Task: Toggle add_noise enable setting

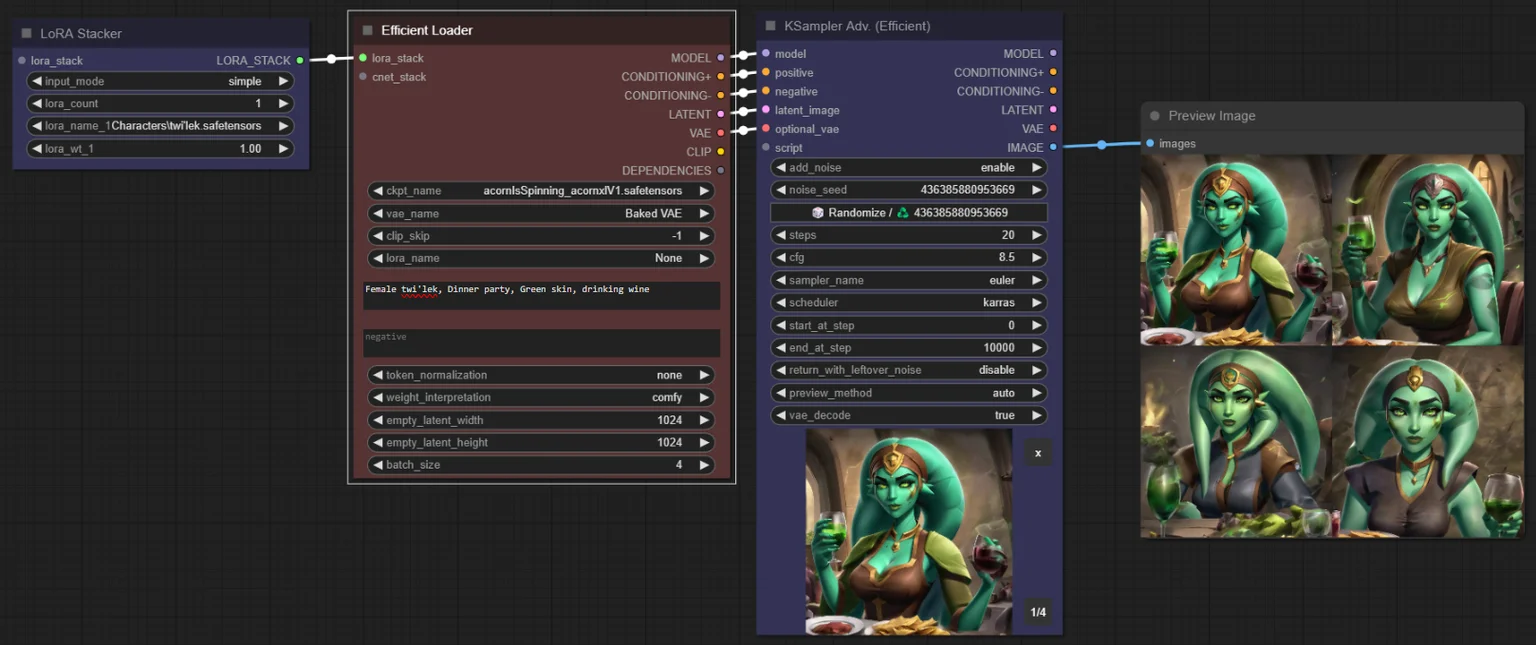Action: [909, 167]
